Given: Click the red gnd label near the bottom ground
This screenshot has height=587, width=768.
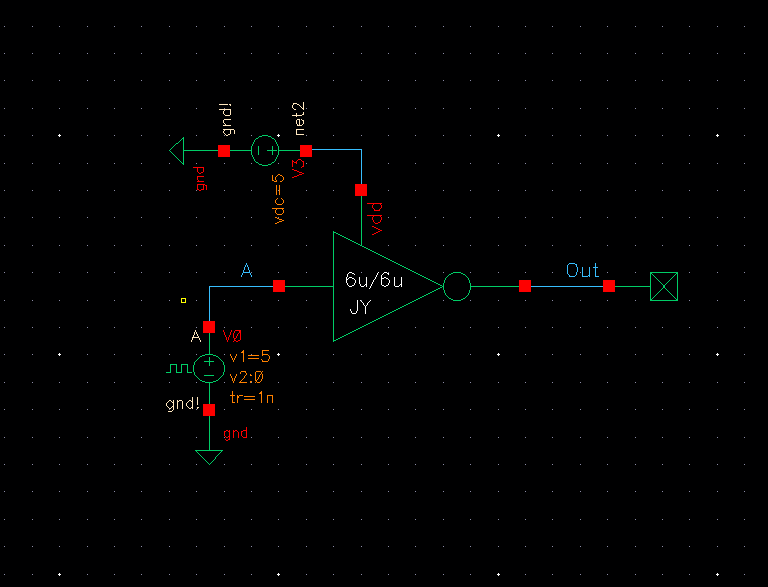Looking at the screenshot, I should click(x=236, y=434).
